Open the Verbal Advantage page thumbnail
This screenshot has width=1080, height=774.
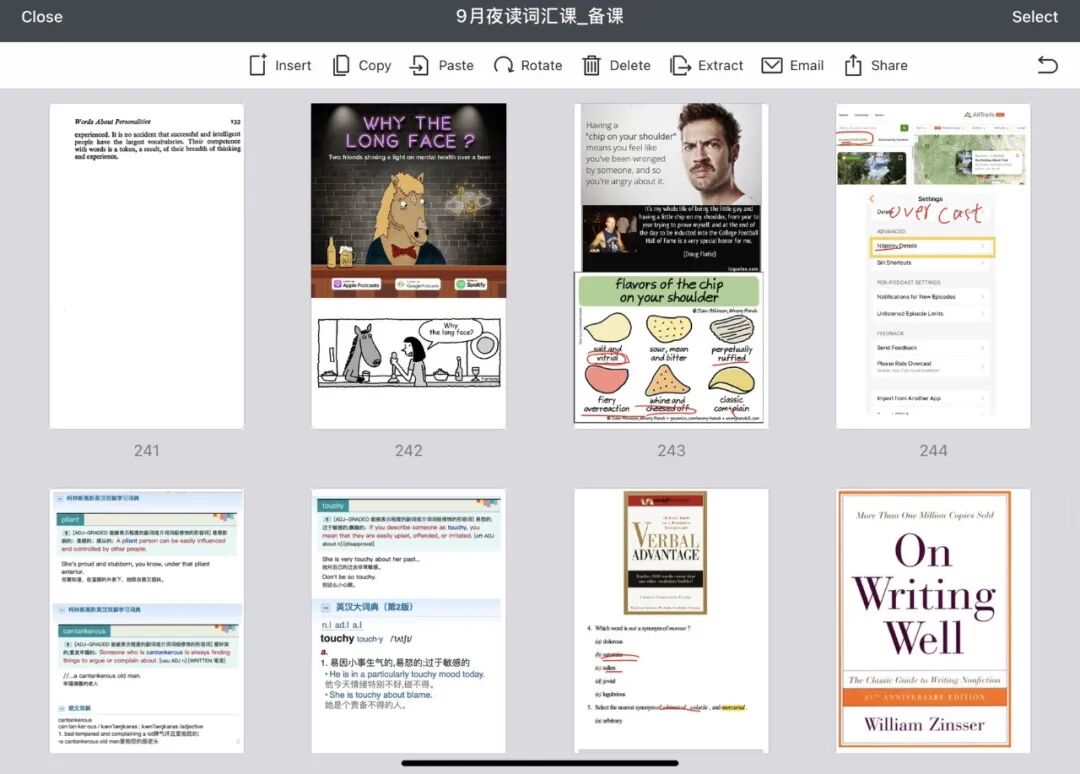point(671,620)
